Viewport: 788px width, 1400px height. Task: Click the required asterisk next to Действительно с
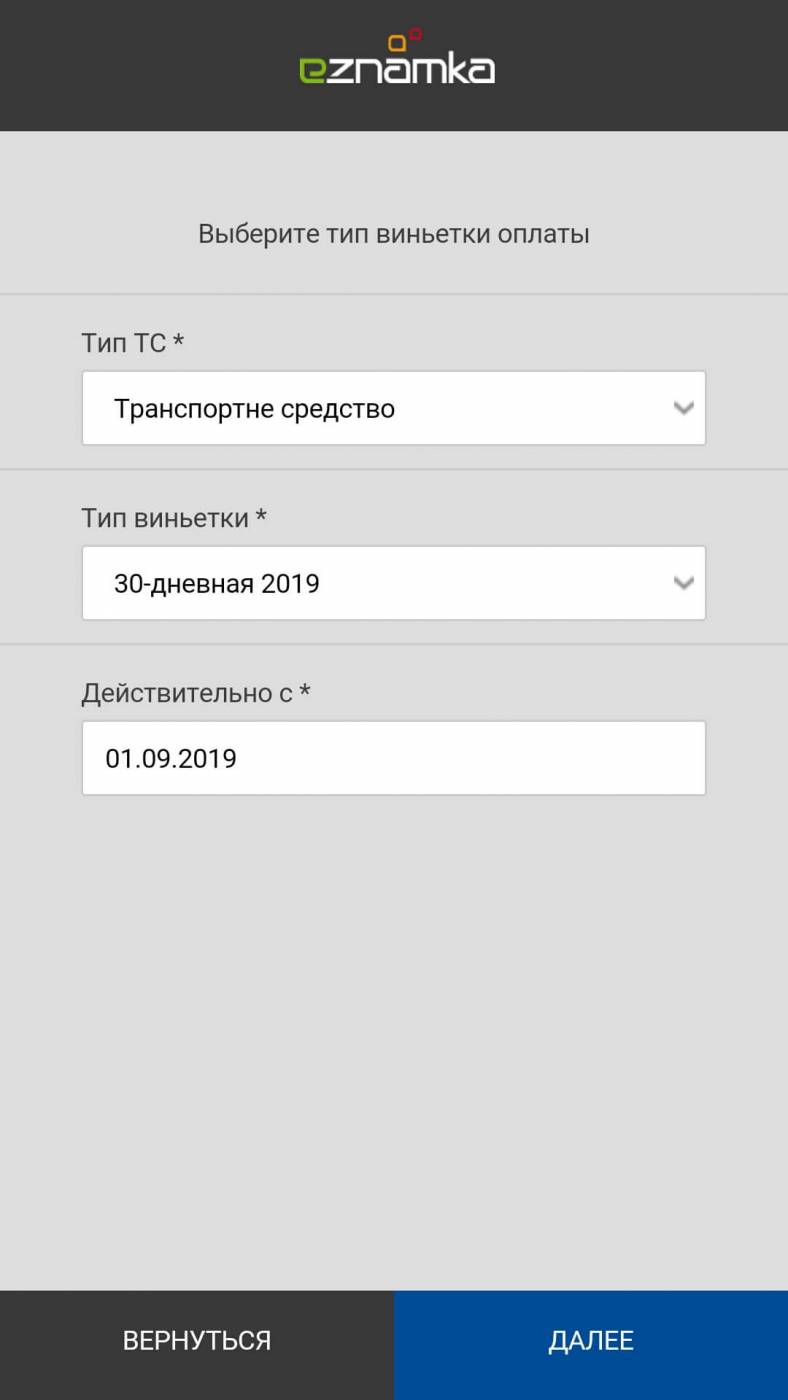(x=305, y=692)
